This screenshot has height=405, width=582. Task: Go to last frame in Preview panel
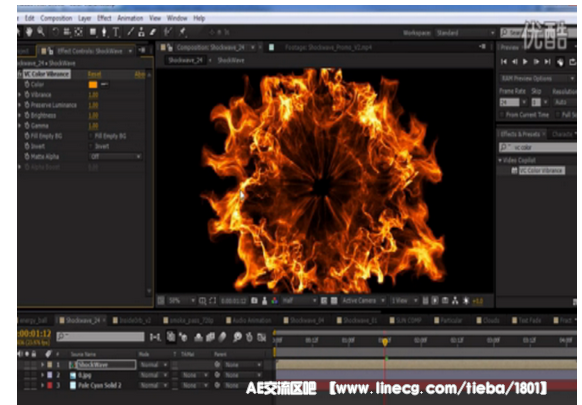pyautogui.click(x=547, y=62)
